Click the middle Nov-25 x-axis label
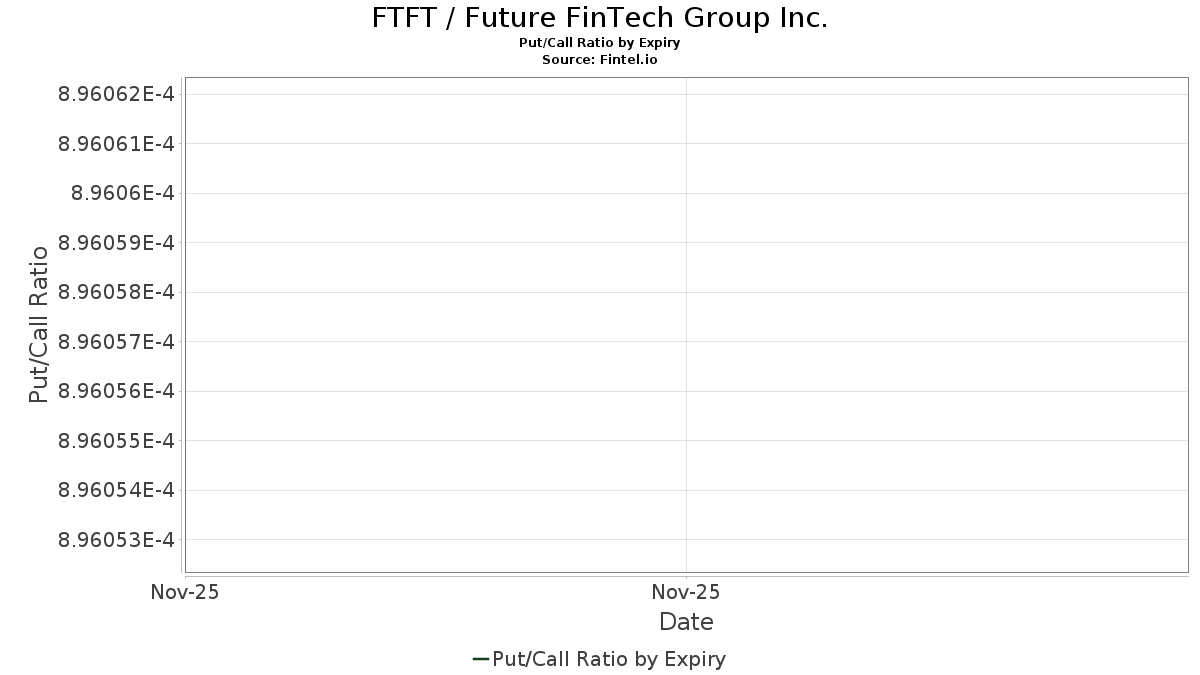The image size is (1200, 675). 686,592
